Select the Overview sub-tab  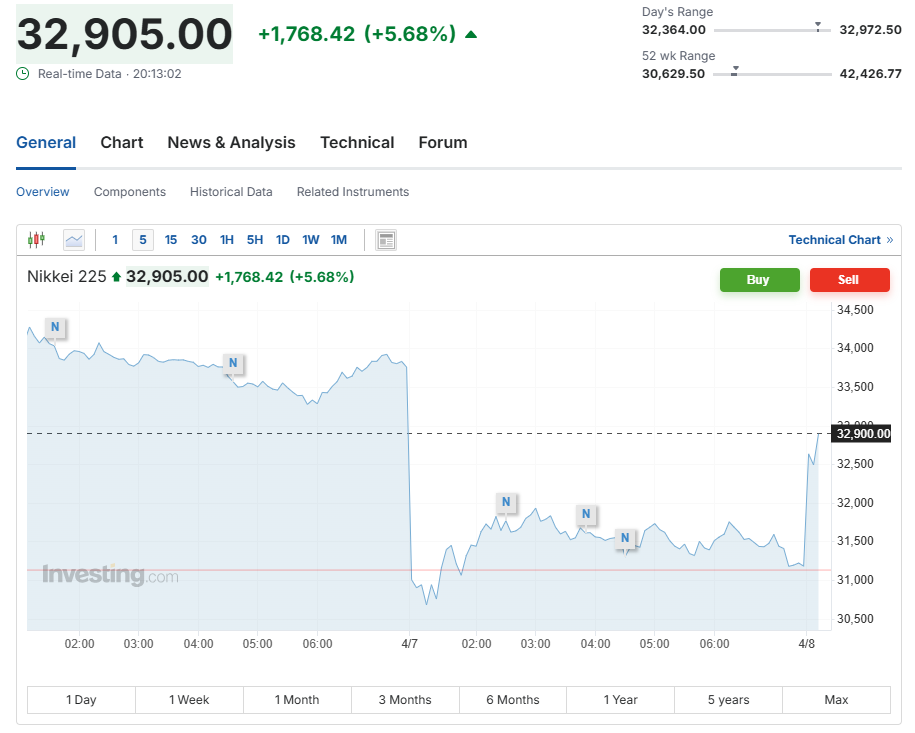tap(43, 192)
